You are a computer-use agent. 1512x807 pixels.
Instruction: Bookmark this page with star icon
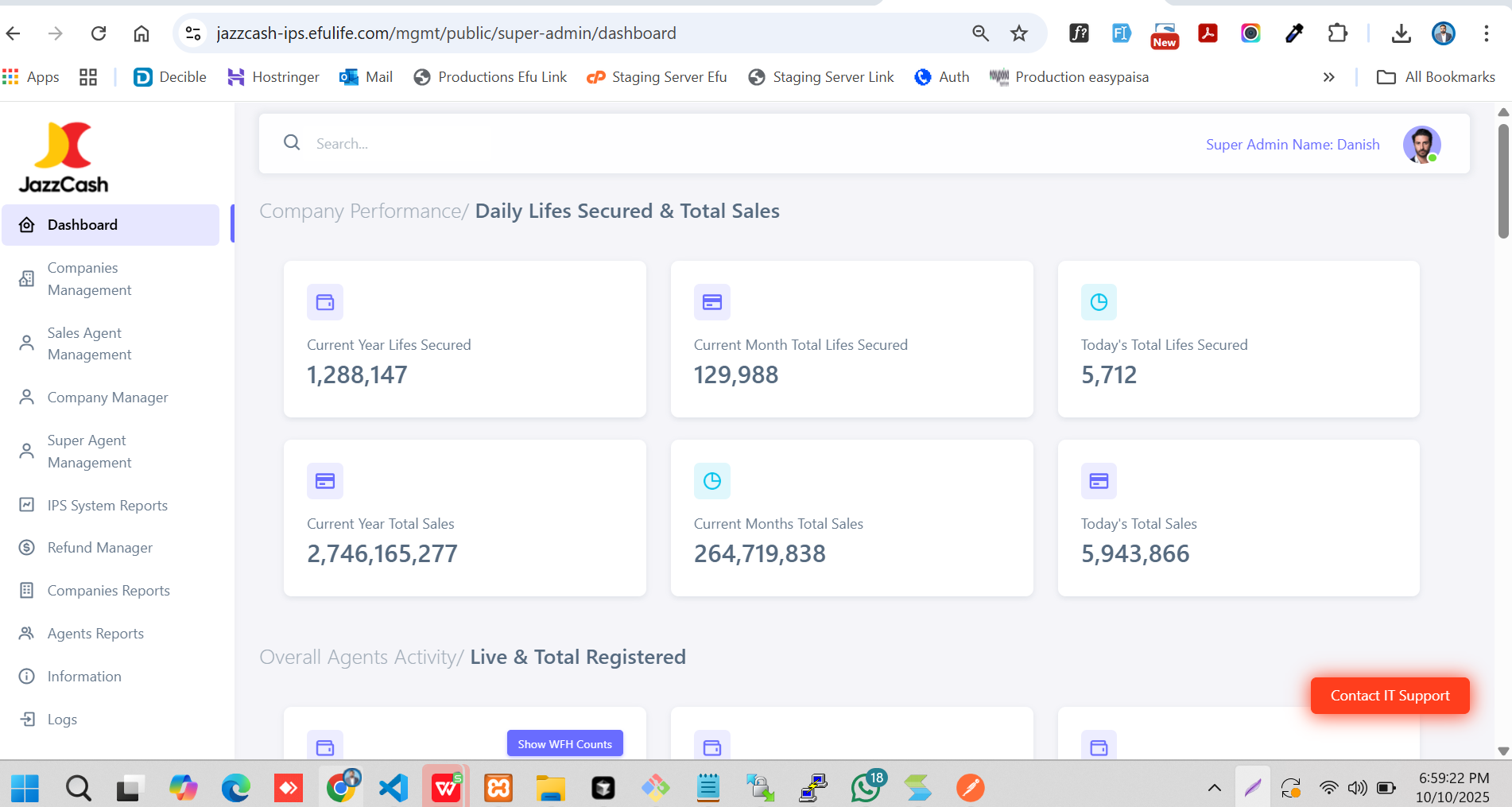click(1019, 33)
